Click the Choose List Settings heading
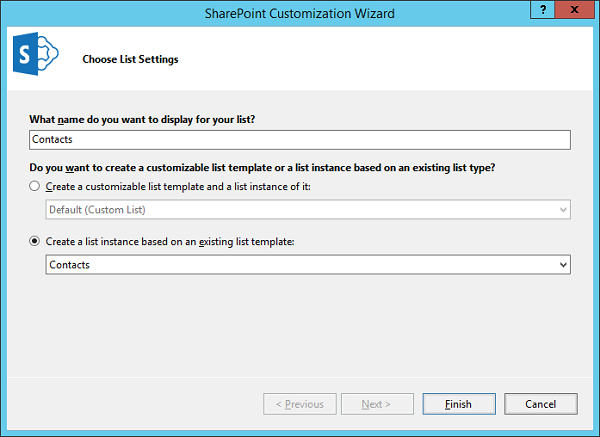The height and width of the screenshot is (437, 600). 130,59
